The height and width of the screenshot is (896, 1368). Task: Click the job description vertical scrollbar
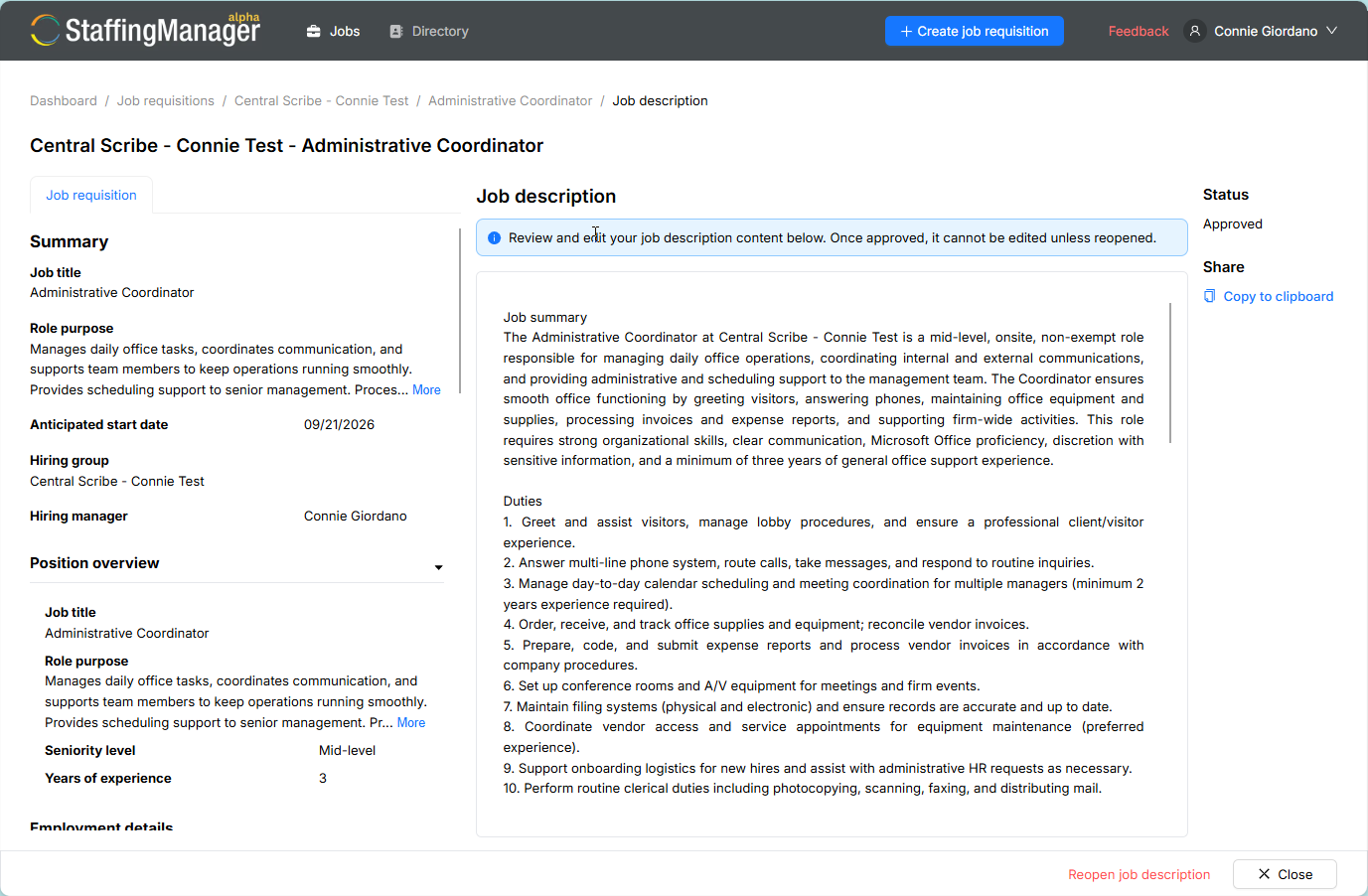(1170, 373)
